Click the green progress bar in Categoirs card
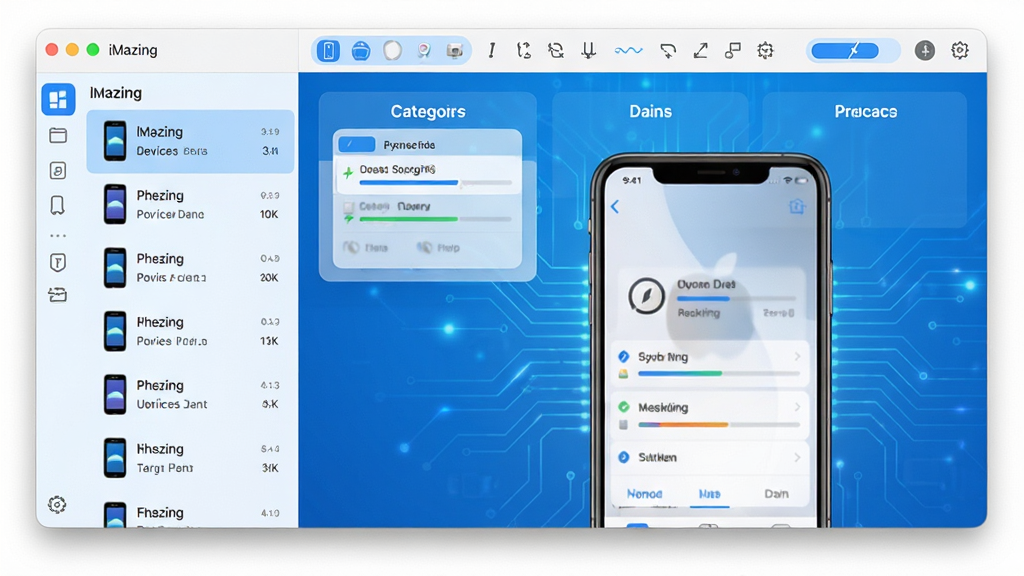This screenshot has height=576, width=1024. (436, 219)
